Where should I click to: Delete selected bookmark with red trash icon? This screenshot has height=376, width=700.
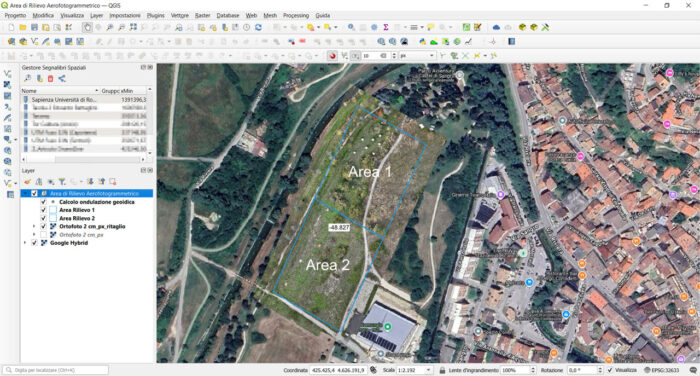pyautogui.click(x=50, y=79)
